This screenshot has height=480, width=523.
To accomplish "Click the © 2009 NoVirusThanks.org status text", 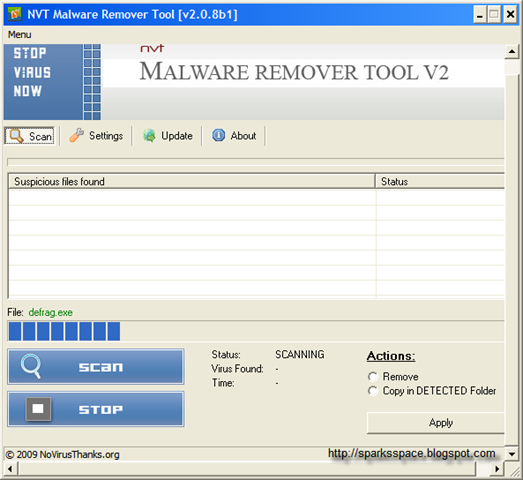I will [62, 454].
